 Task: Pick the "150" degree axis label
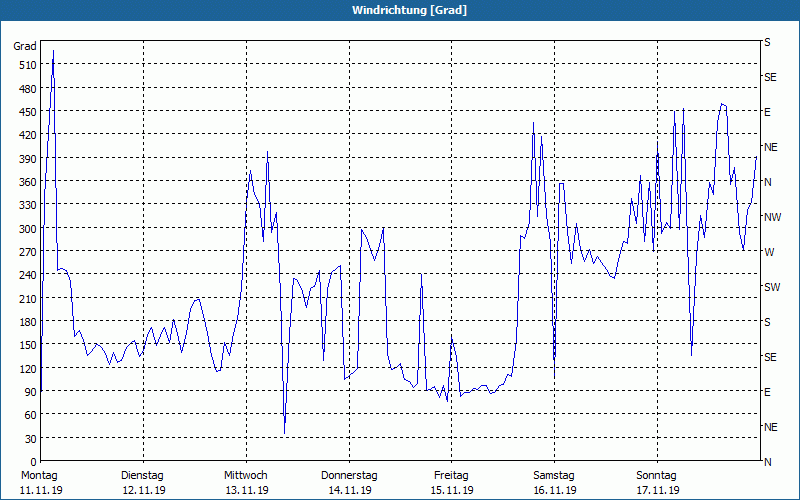pyautogui.click(x=28, y=345)
